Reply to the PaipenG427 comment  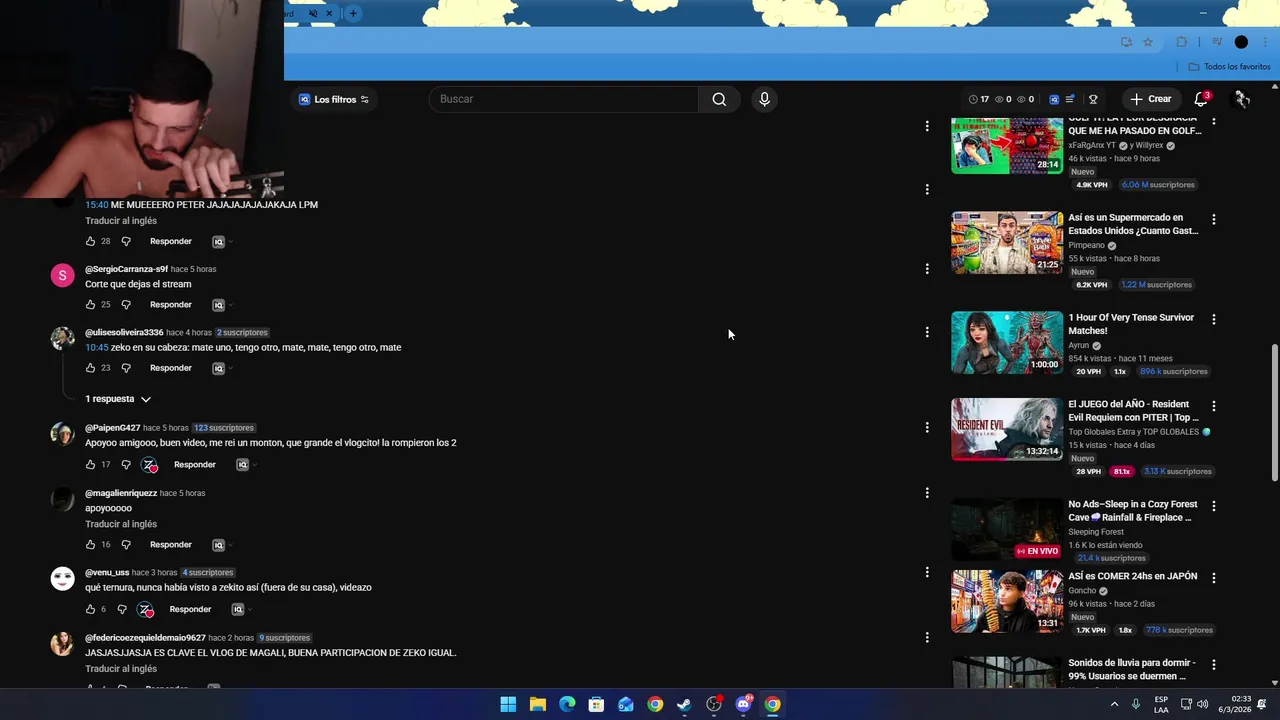(x=195, y=464)
